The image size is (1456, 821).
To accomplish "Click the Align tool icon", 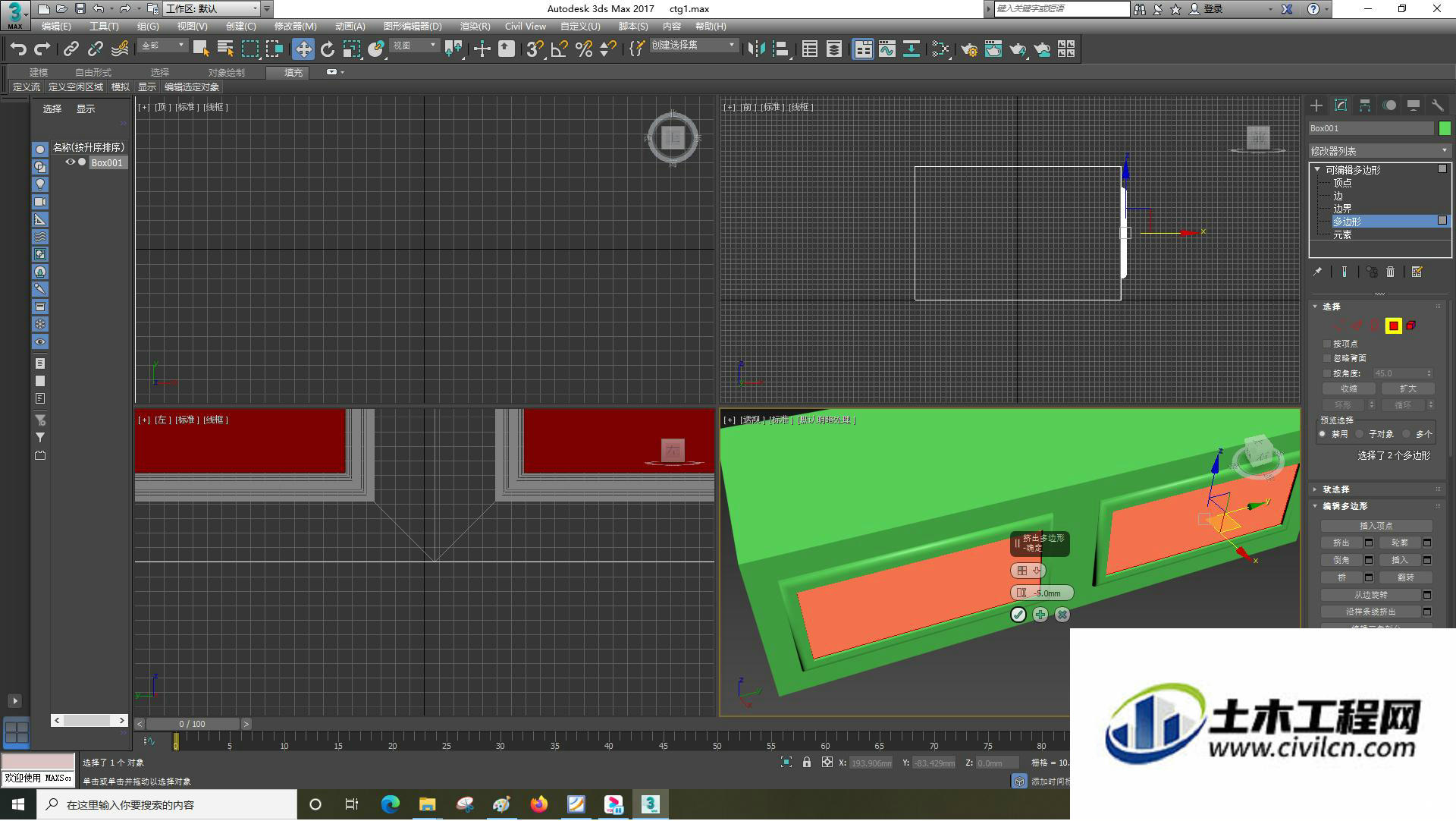I will [x=780, y=49].
